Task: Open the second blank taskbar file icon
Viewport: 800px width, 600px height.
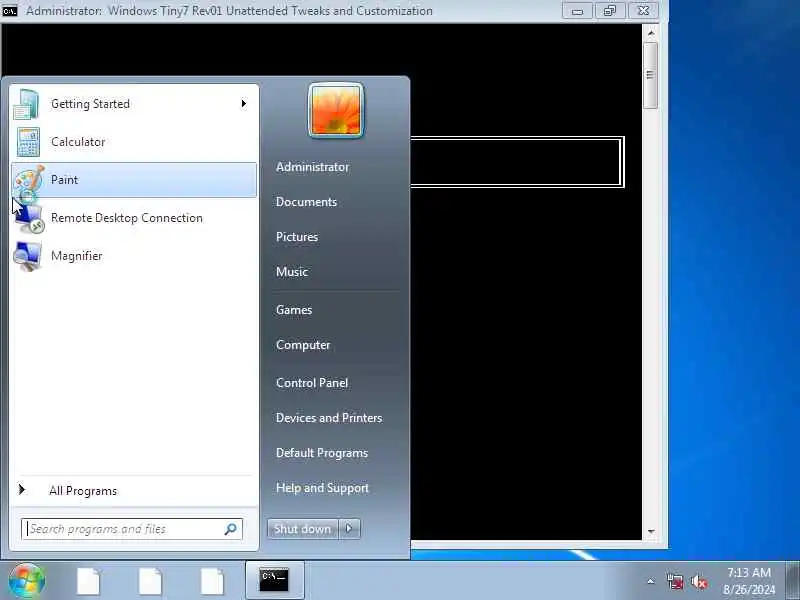Action: click(150, 581)
